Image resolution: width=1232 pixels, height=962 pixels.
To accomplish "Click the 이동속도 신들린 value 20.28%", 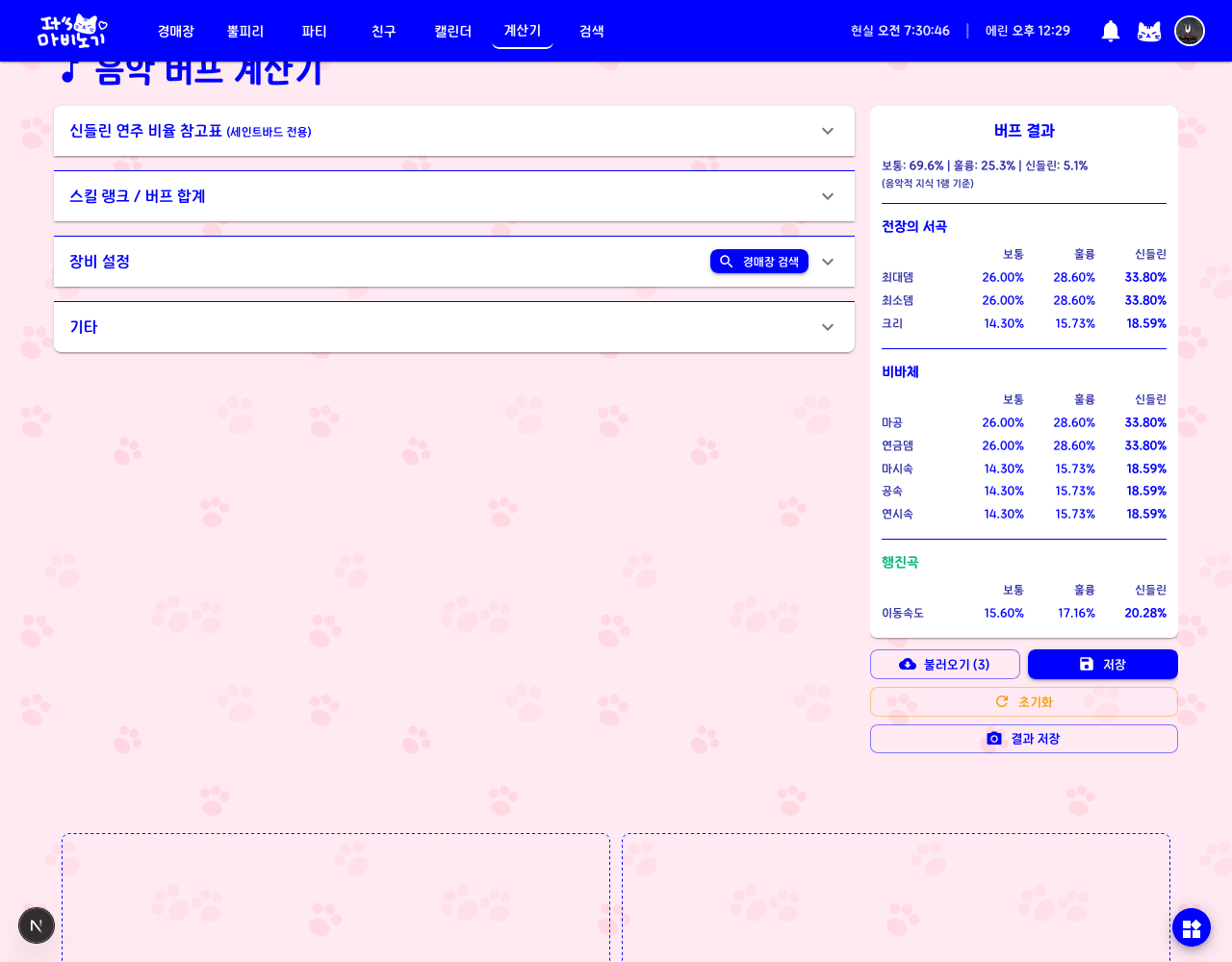I will tap(1145, 613).
